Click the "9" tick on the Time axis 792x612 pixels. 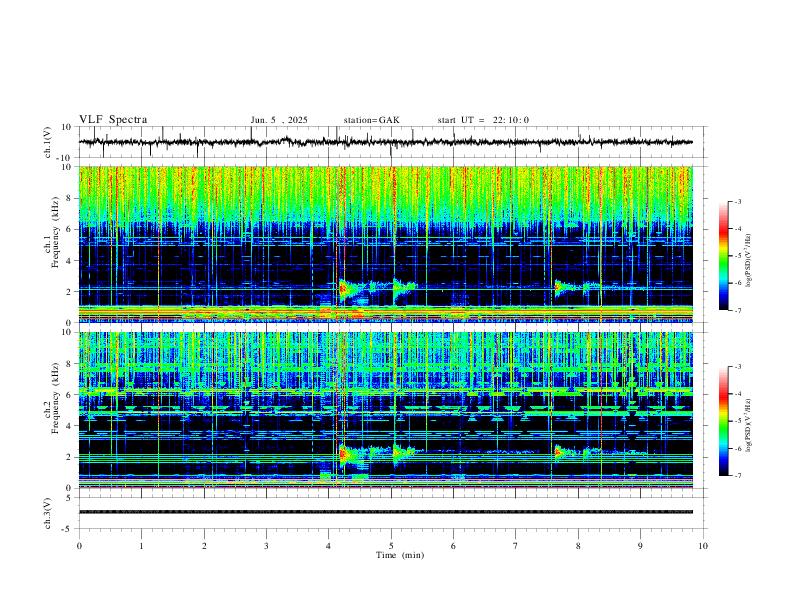tap(640, 546)
